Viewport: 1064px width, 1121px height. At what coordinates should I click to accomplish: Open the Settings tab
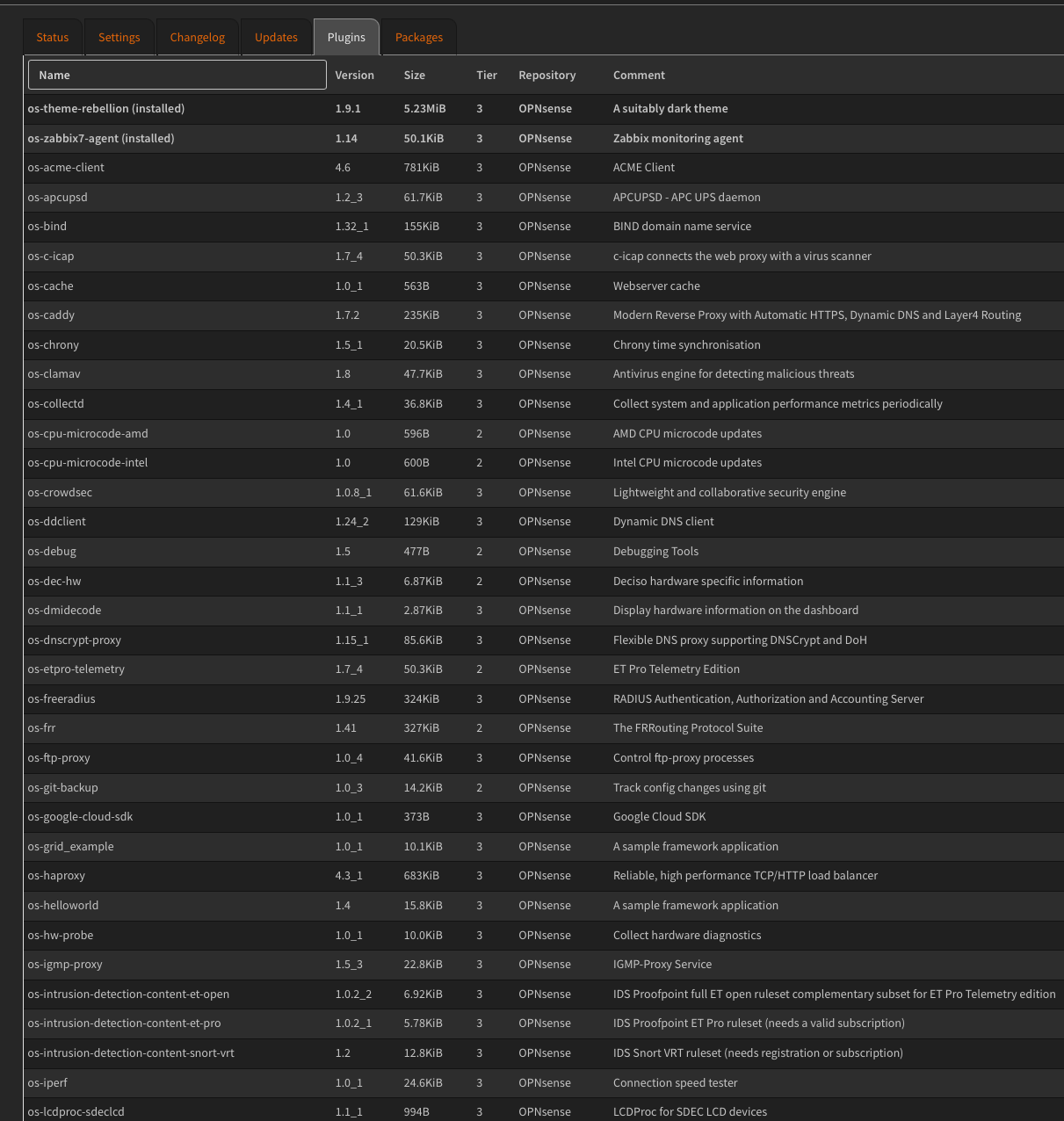119,37
